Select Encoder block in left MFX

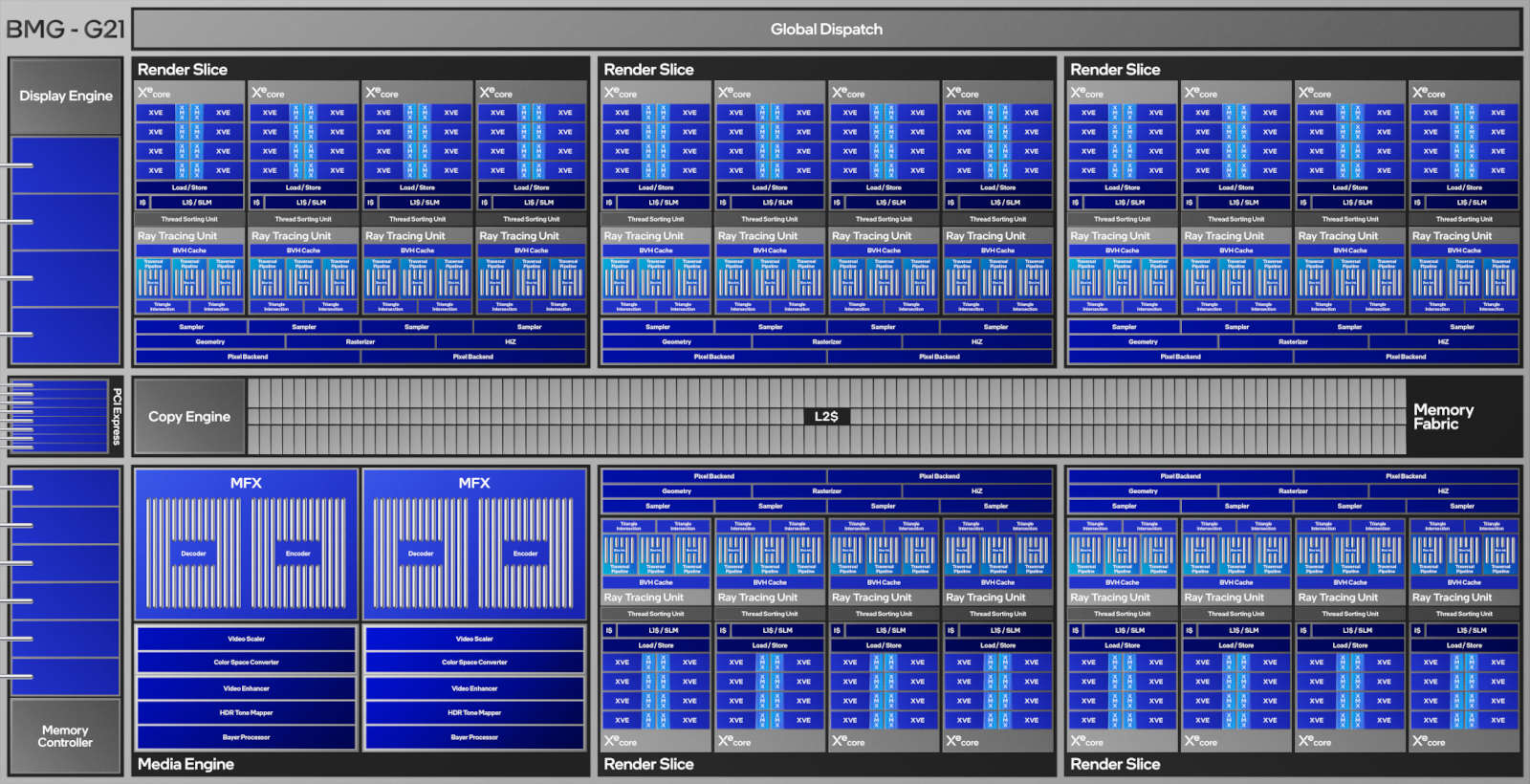pos(298,554)
